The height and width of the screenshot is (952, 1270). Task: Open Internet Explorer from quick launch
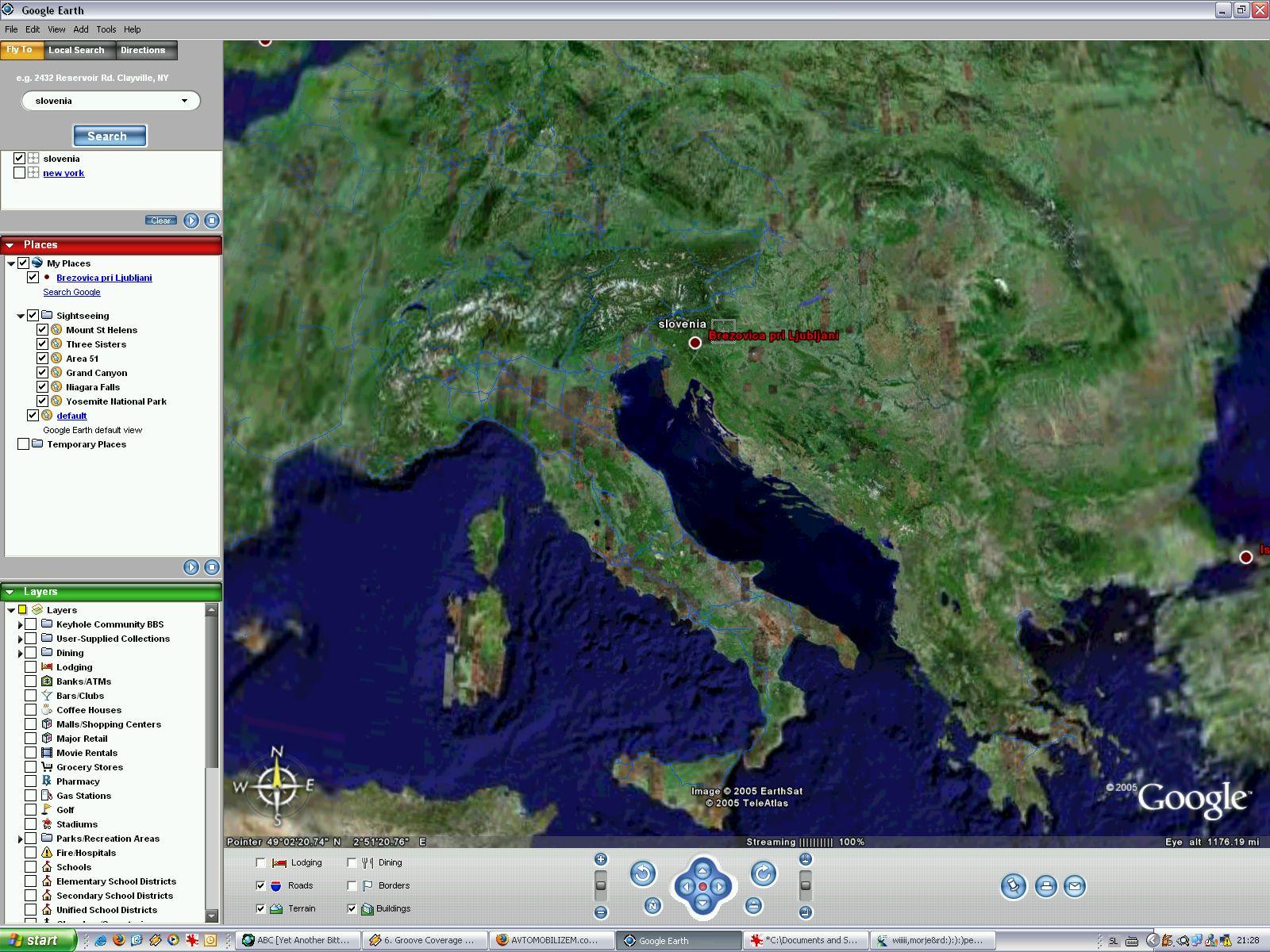point(101,940)
